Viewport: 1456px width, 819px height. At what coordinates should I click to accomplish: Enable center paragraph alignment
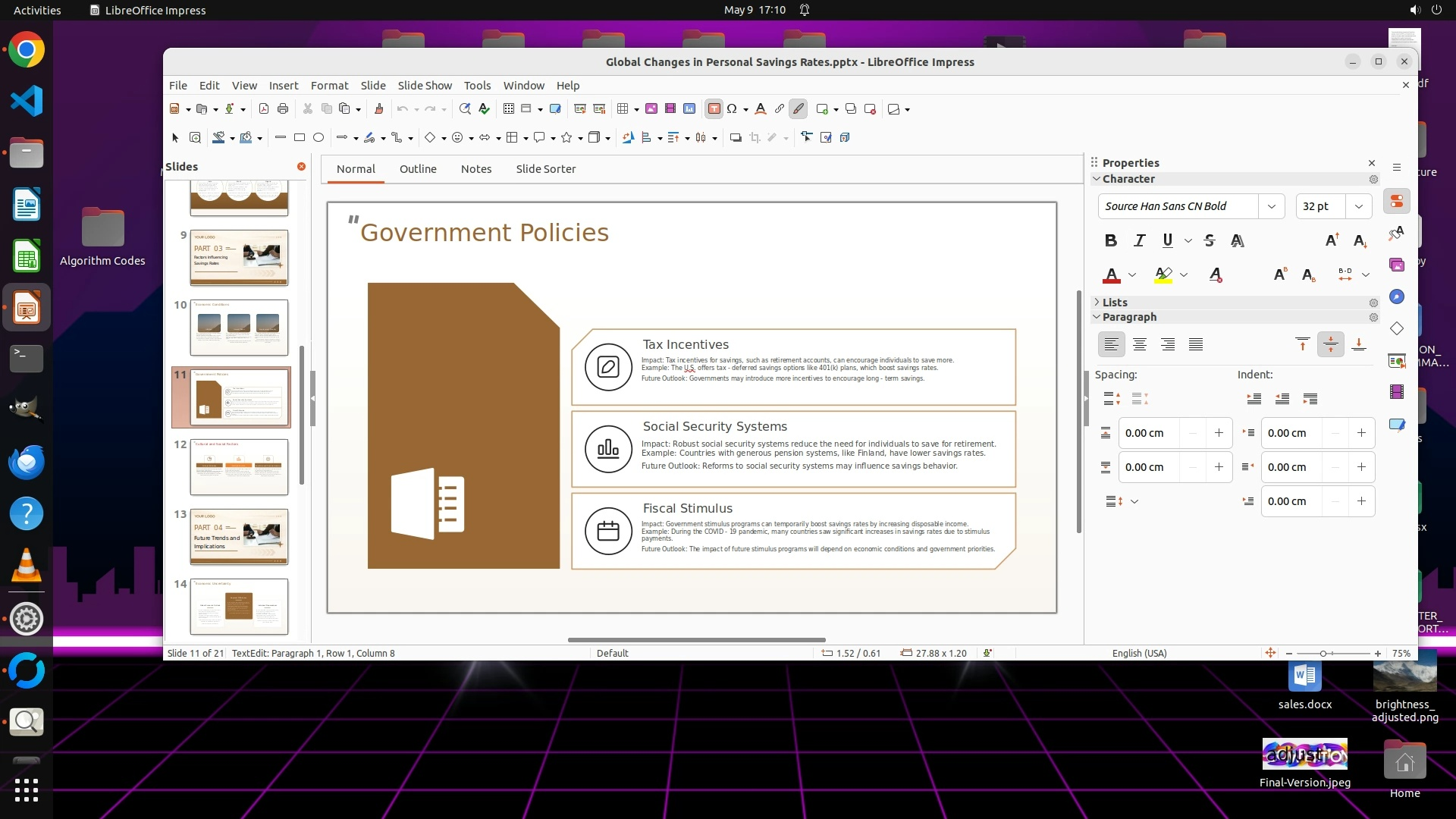(x=1139, y=345)
